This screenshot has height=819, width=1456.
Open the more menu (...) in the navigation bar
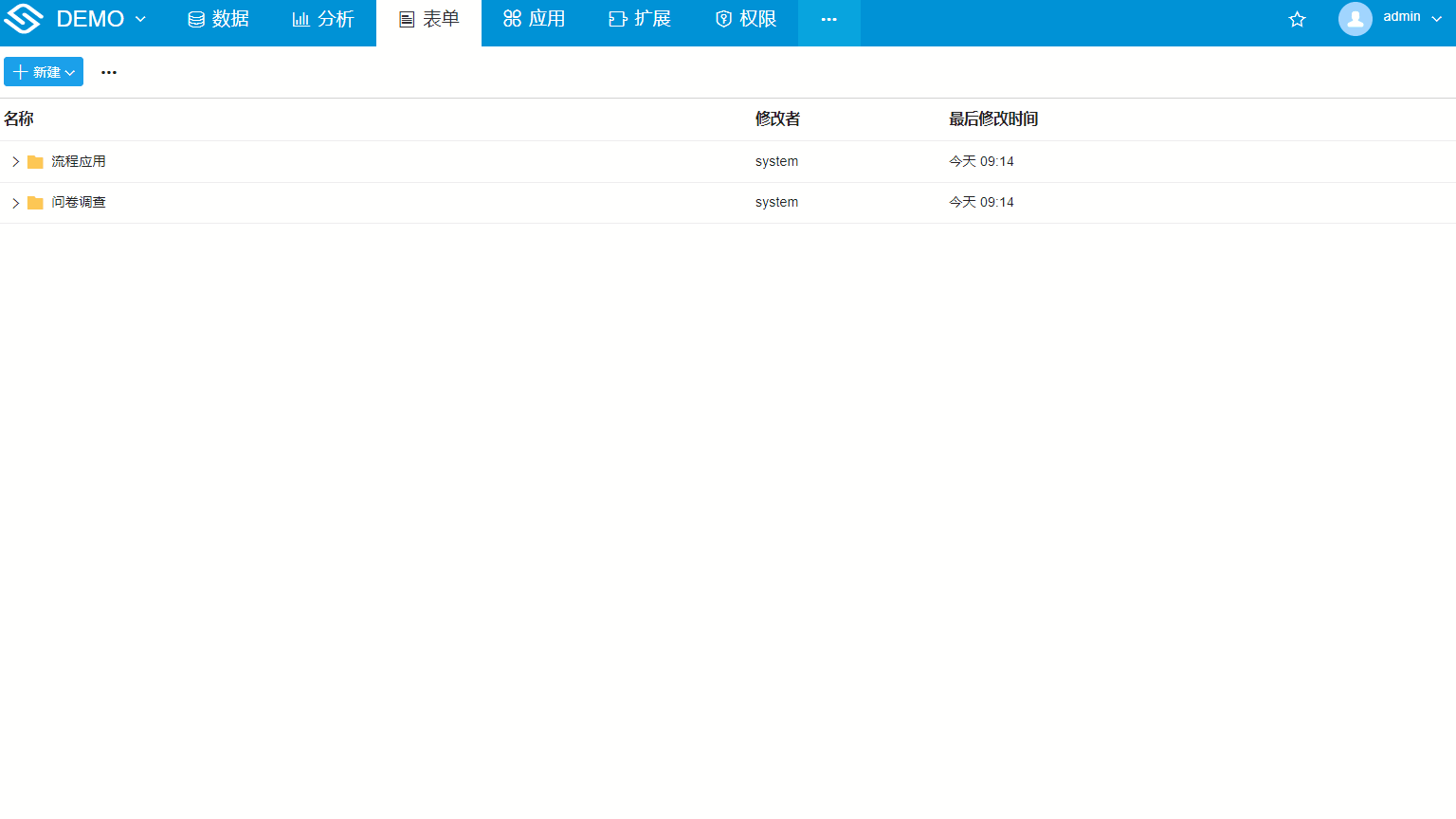click(x=829, y=18)
